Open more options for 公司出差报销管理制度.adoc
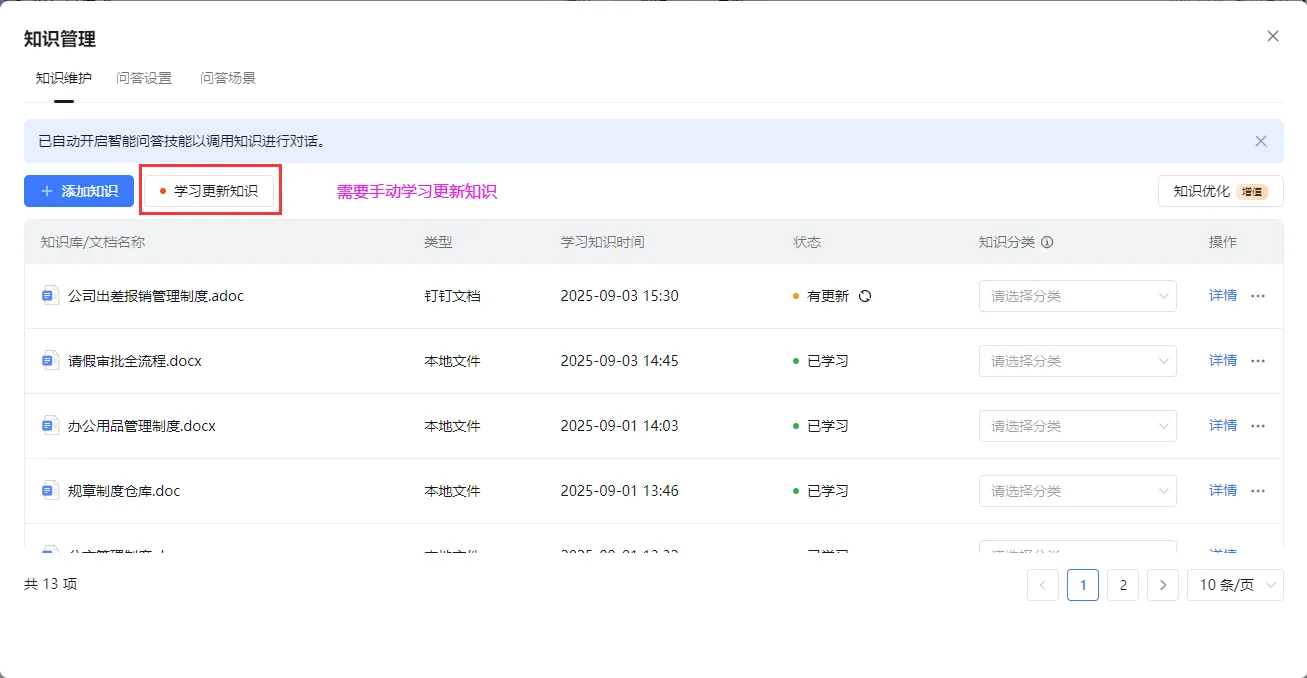Viewport: 1307px width, 678px height. tap(1258, 296)
